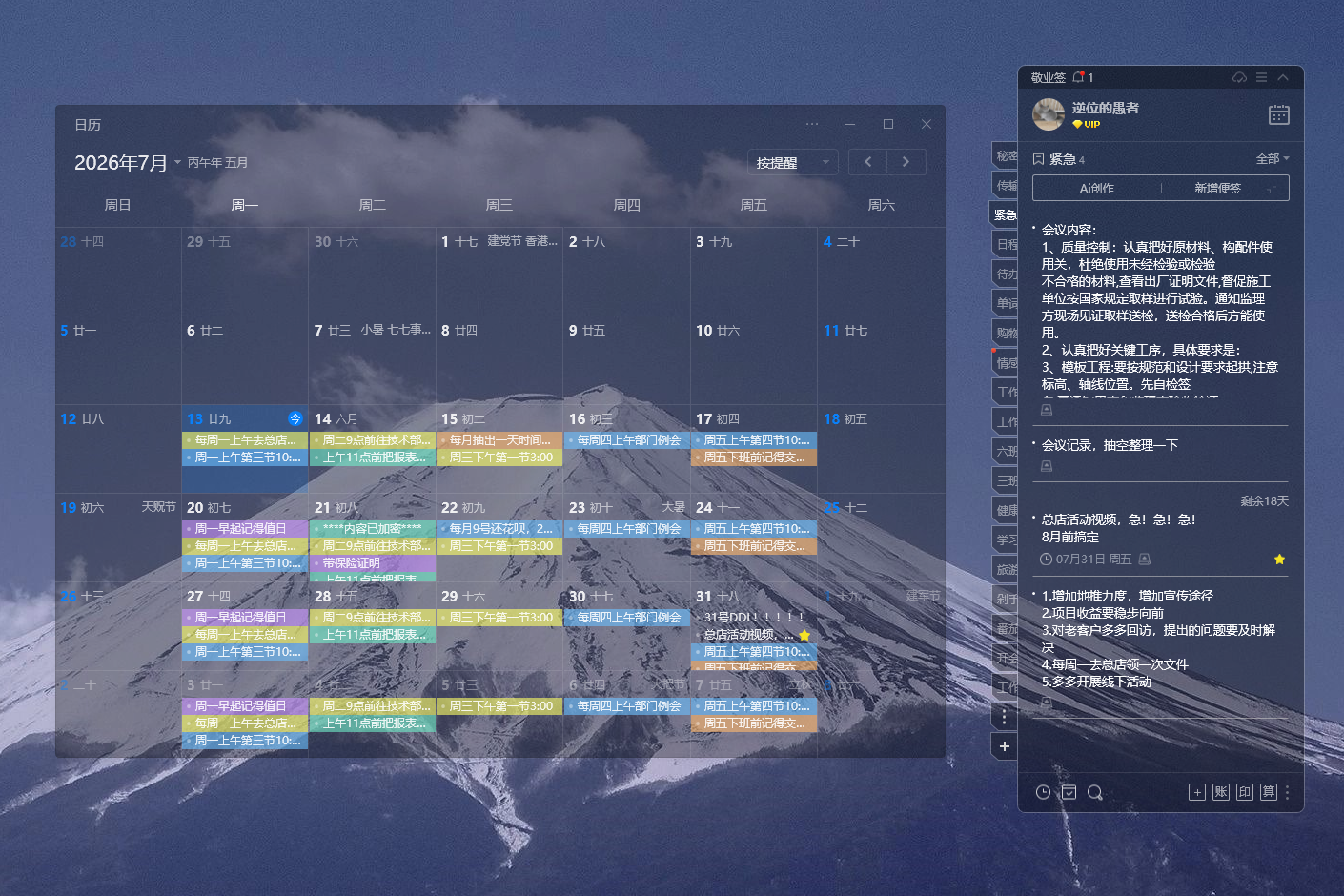Open the 按提醒 dropdown in calendar
The height and width of the screenshot is (896, 1344).
point(793,162)
